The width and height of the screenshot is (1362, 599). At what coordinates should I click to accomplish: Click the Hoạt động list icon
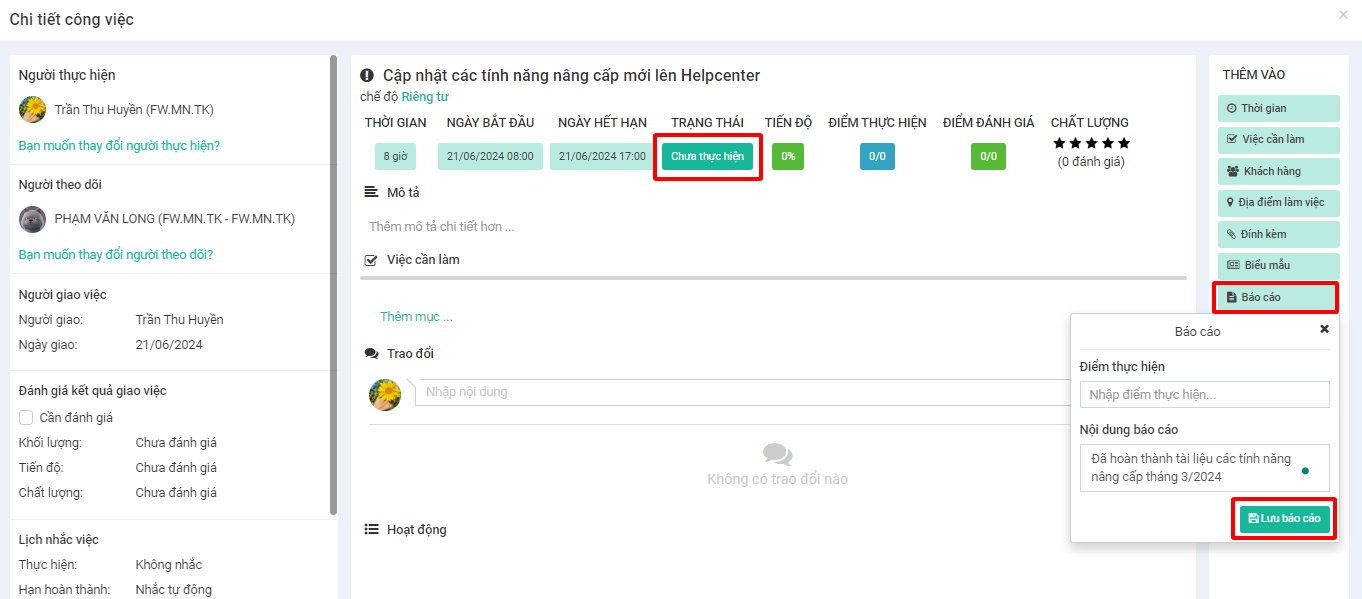click(371, 530)
